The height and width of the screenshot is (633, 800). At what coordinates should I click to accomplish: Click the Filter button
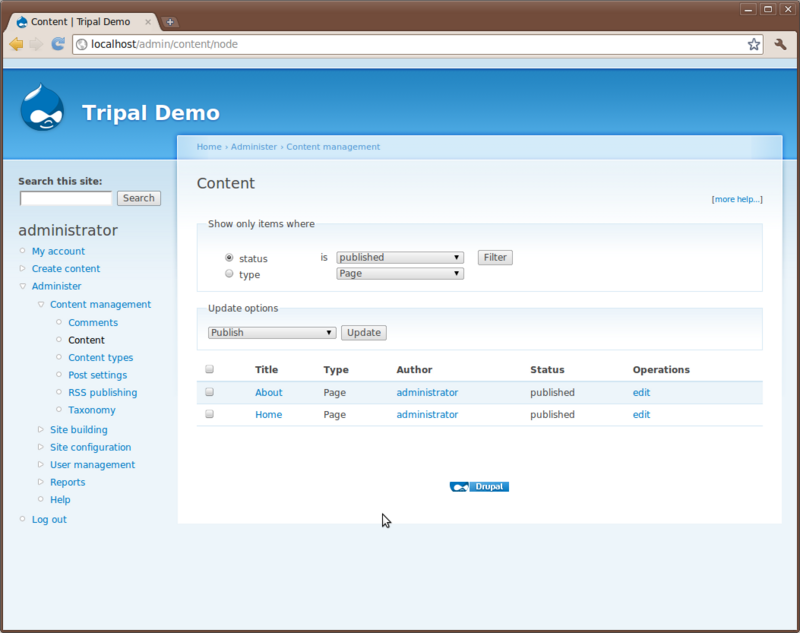[495, 258]
